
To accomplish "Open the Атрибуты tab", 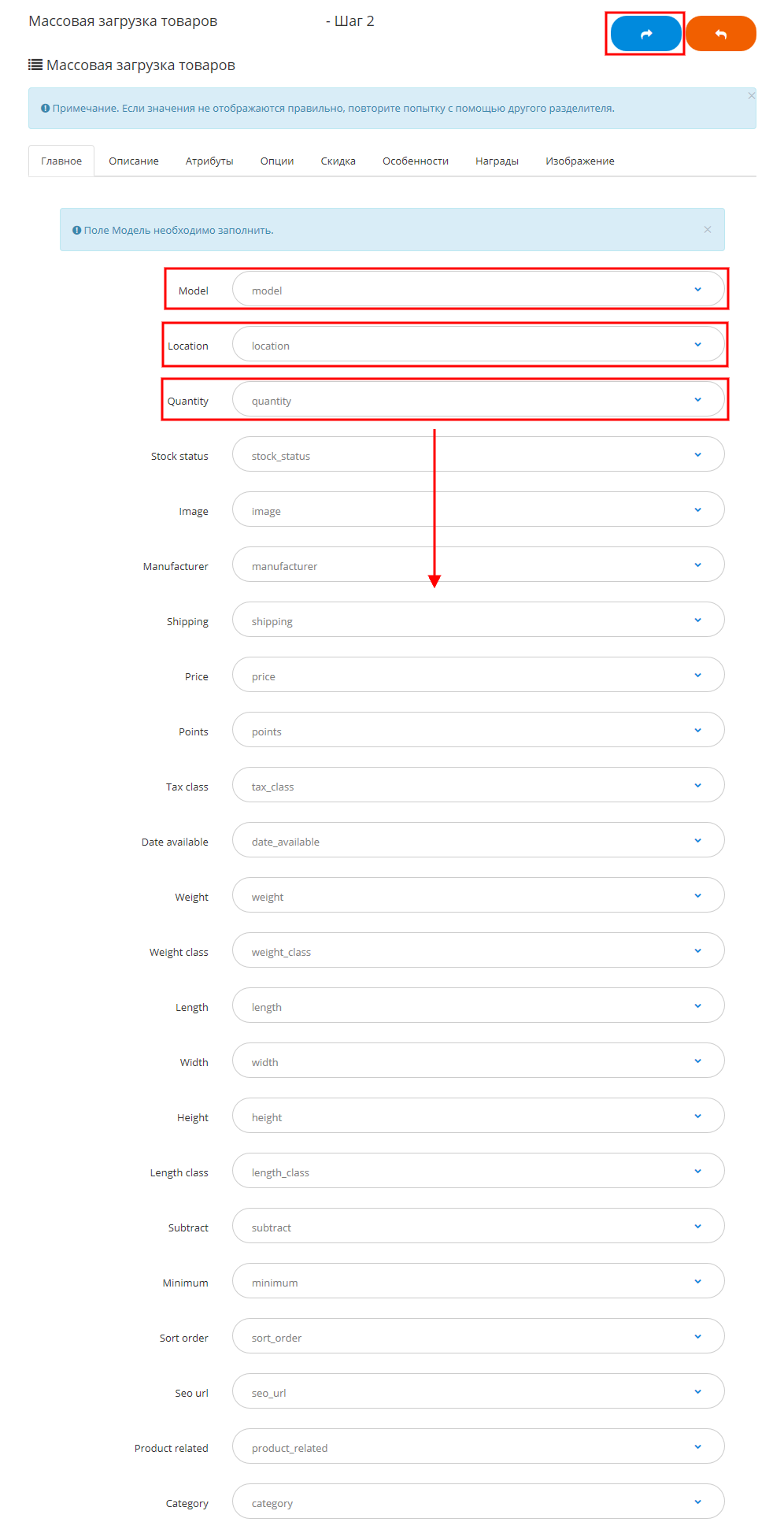I will 209,161.
